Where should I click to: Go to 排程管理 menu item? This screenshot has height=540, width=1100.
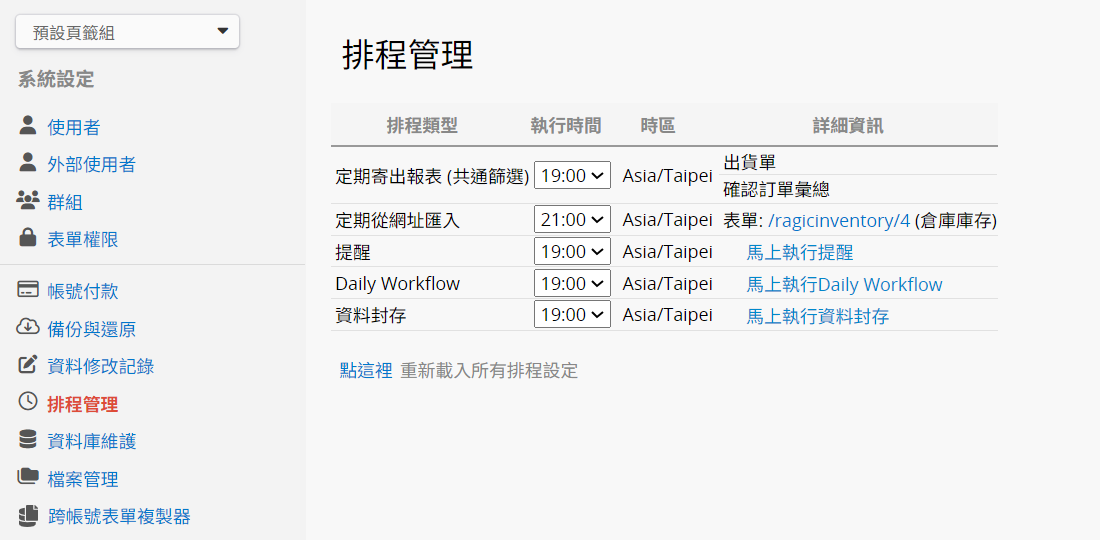tap(82, 404)
